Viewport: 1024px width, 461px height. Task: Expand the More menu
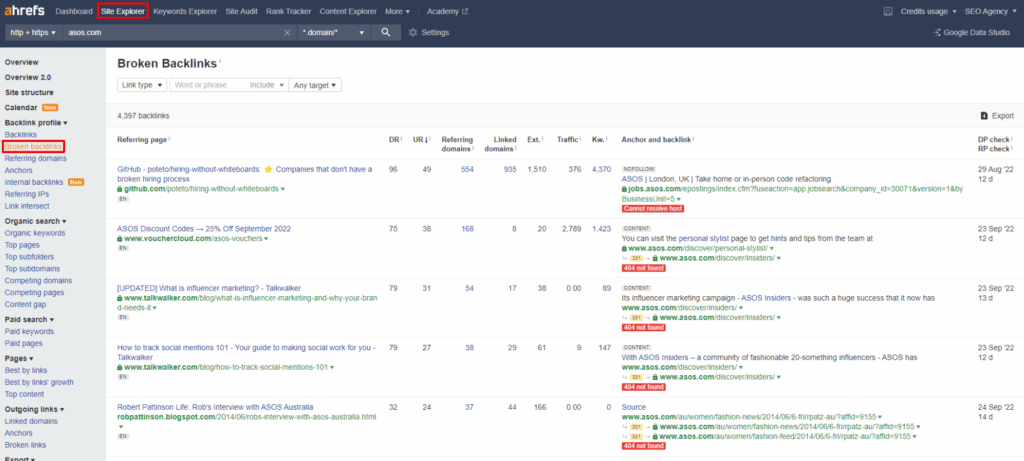[398, 11]
